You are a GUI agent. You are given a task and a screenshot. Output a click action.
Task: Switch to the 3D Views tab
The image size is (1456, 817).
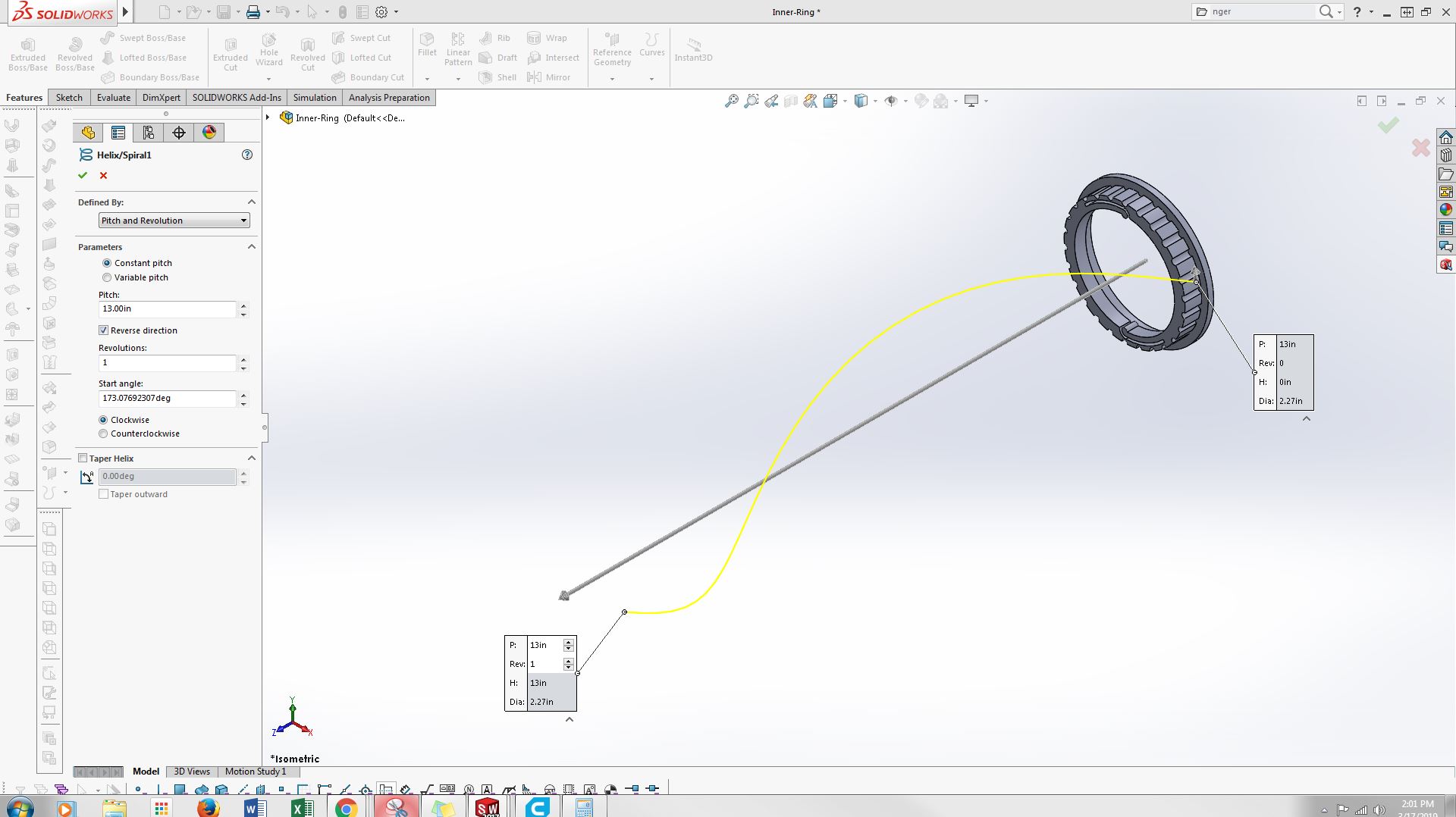tap(192, 772)
